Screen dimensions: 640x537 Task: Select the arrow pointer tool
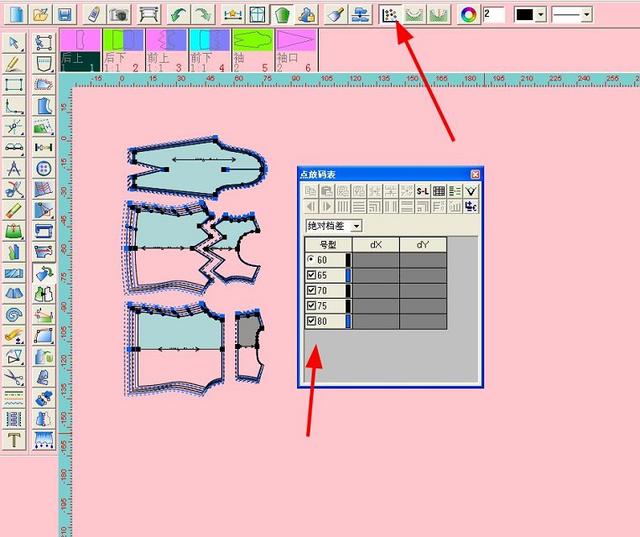pyautogui.click(x=13, y=43)
